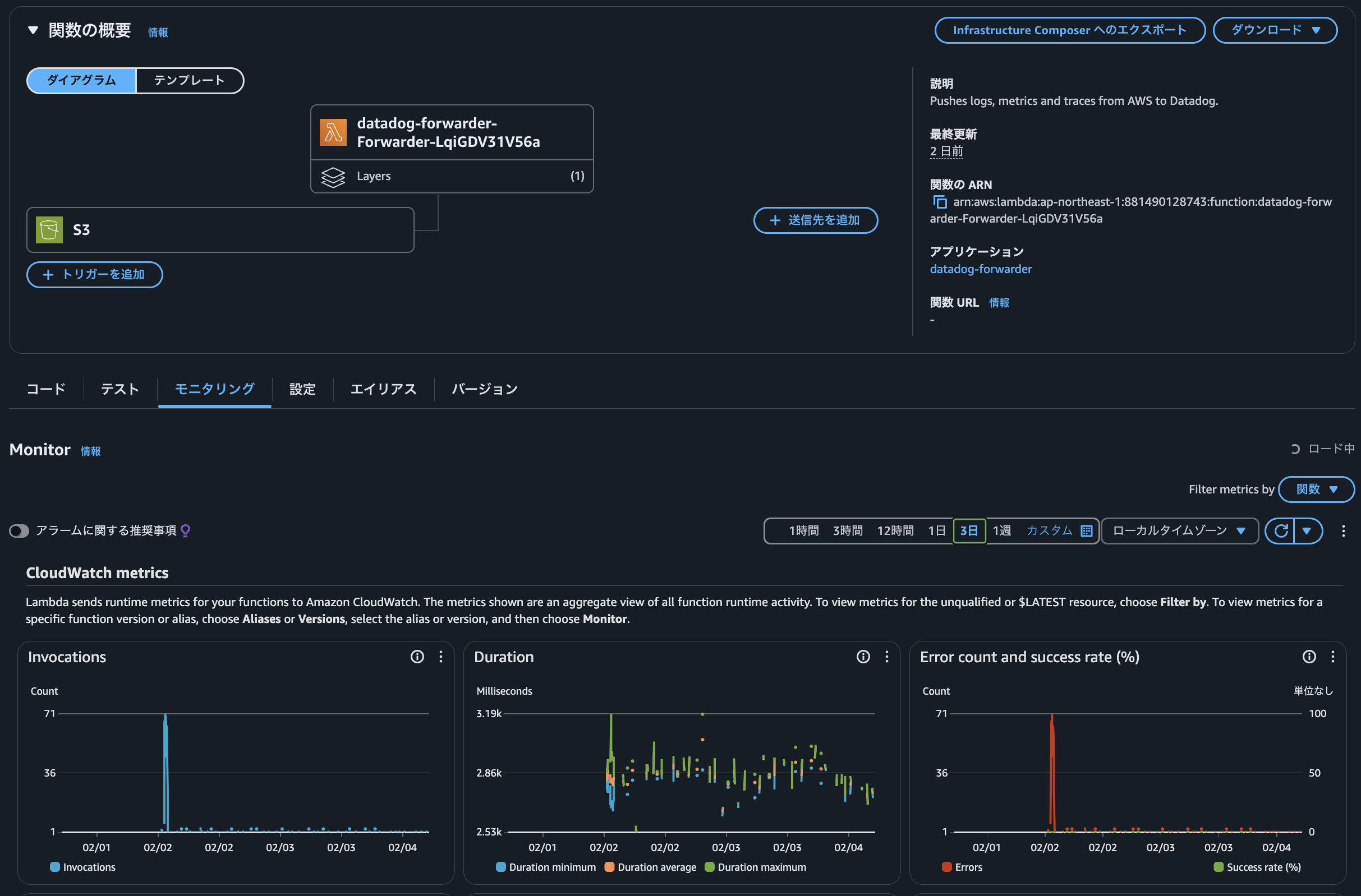Select 3日 time range
Image resolution: width=1361 pixels, height=896 pixels.
[969, 532]
